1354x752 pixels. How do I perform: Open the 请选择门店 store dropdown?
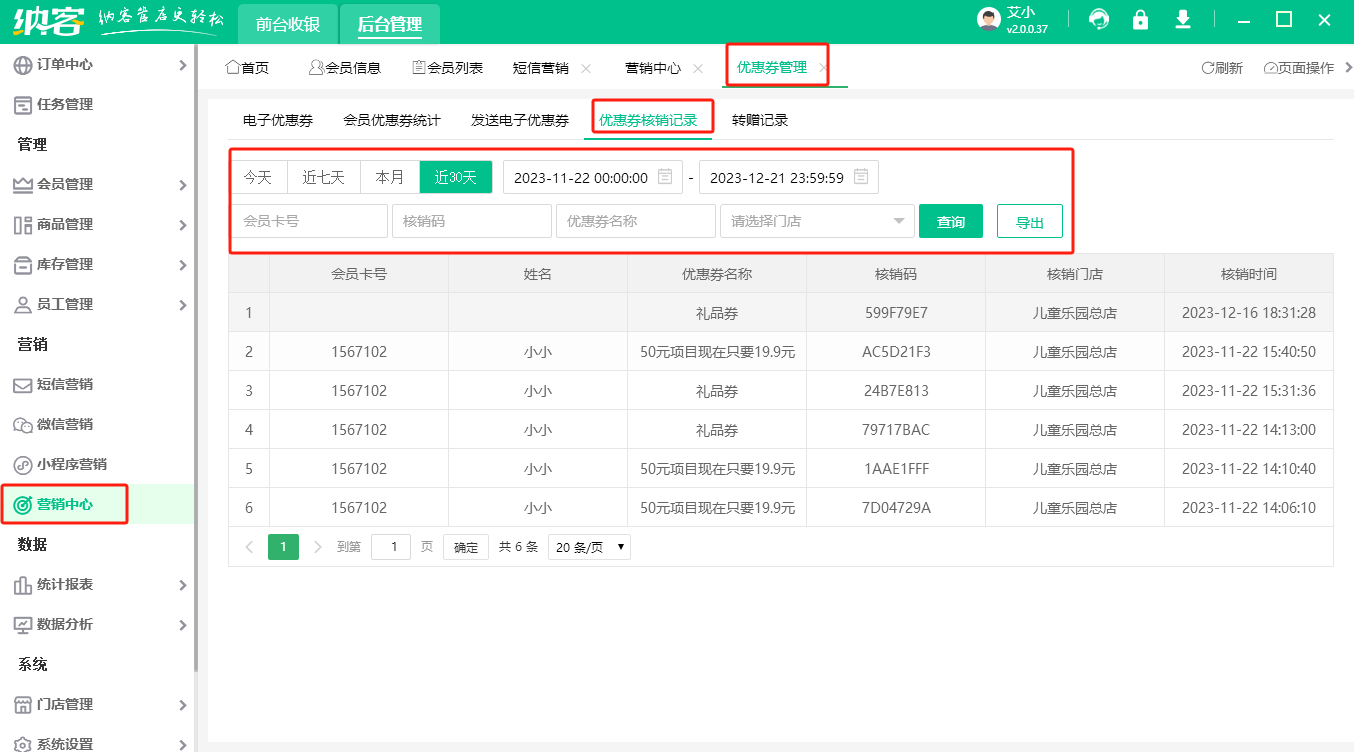click(x=817, y=221)
